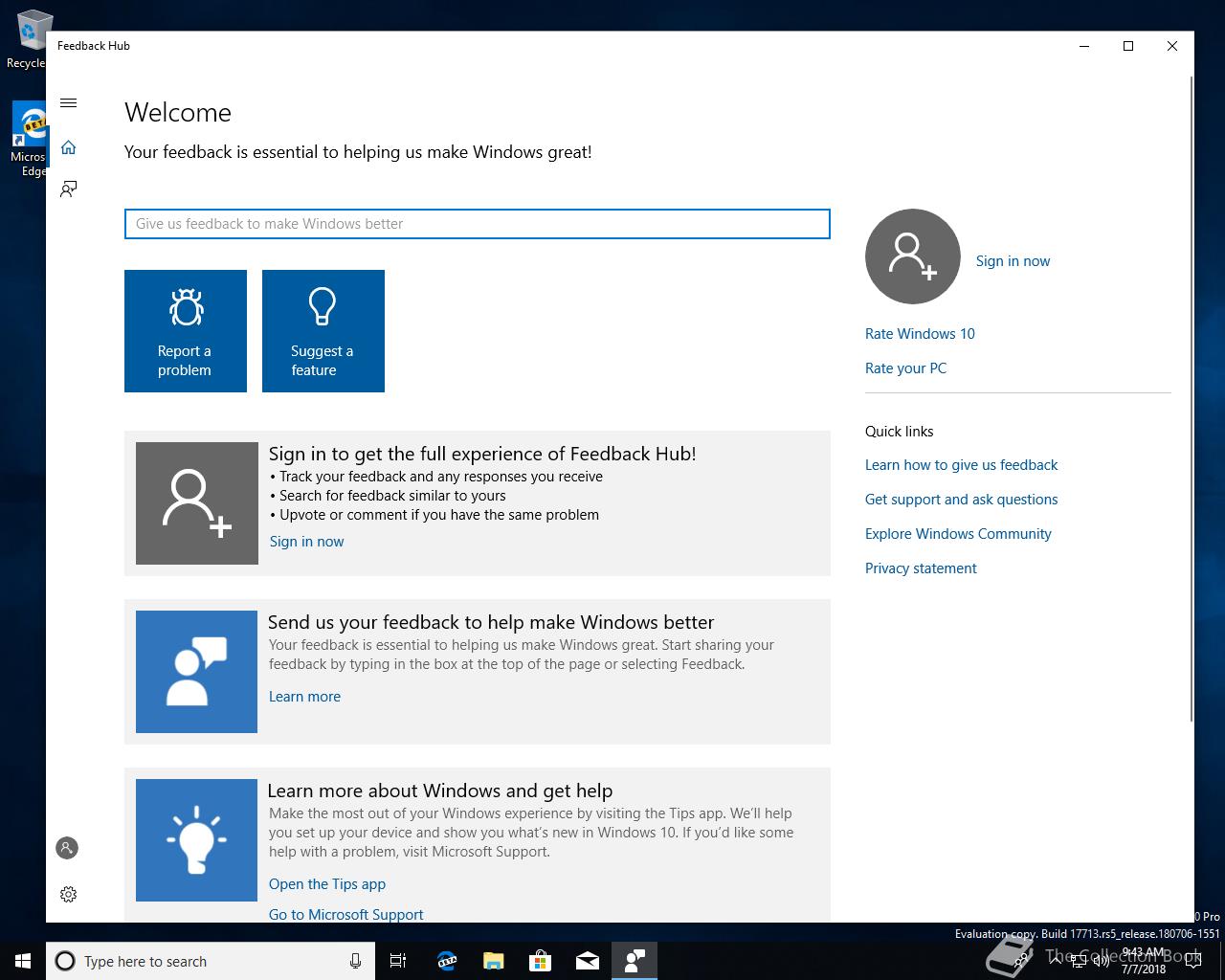The image size is (1225, 980).
Task: Click the volume icon in system tray
Action: (1102, 961)
